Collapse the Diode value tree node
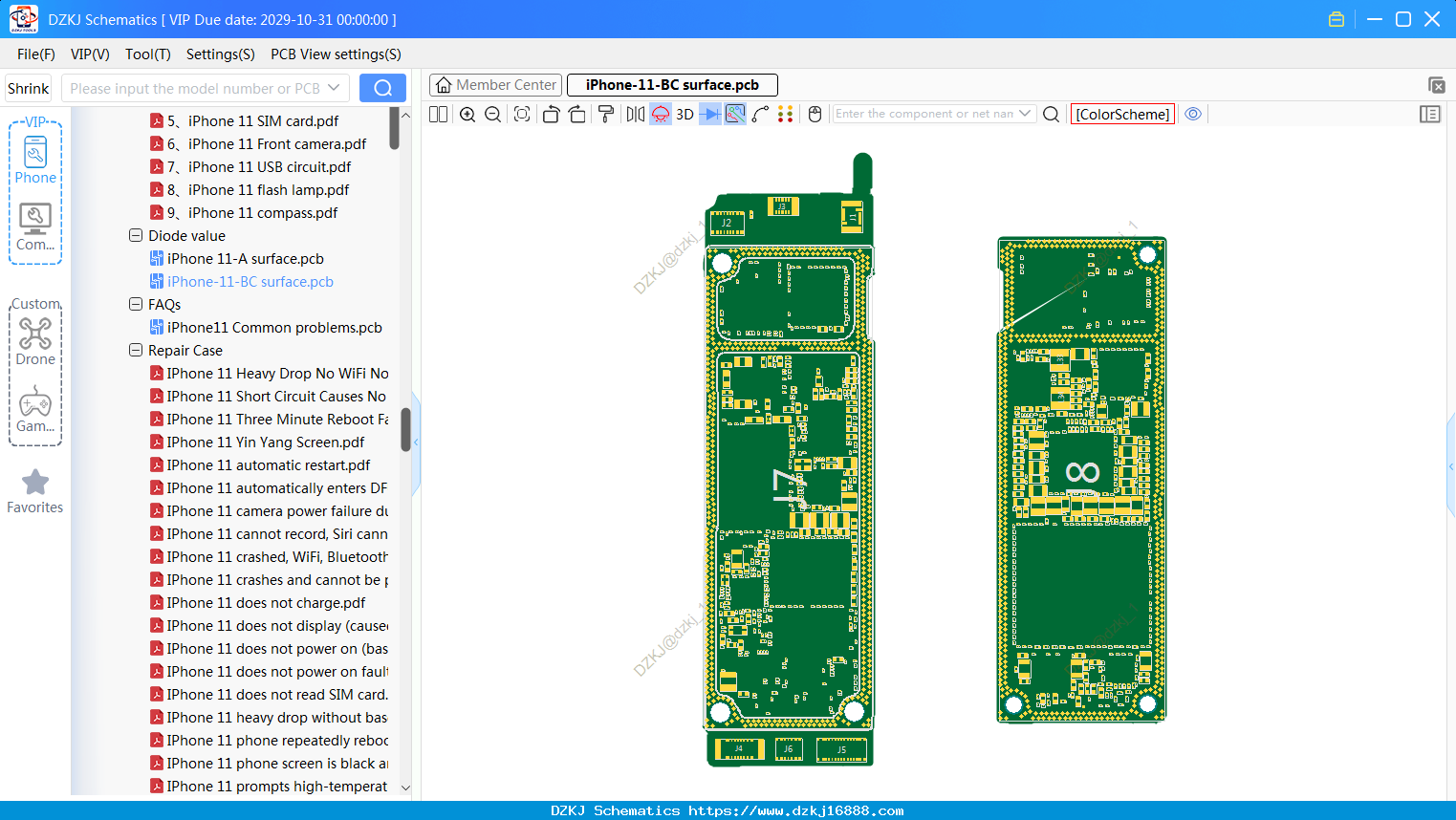This screenshot has width=1456, height=820. pyautogui.click(x=136, y=235)
